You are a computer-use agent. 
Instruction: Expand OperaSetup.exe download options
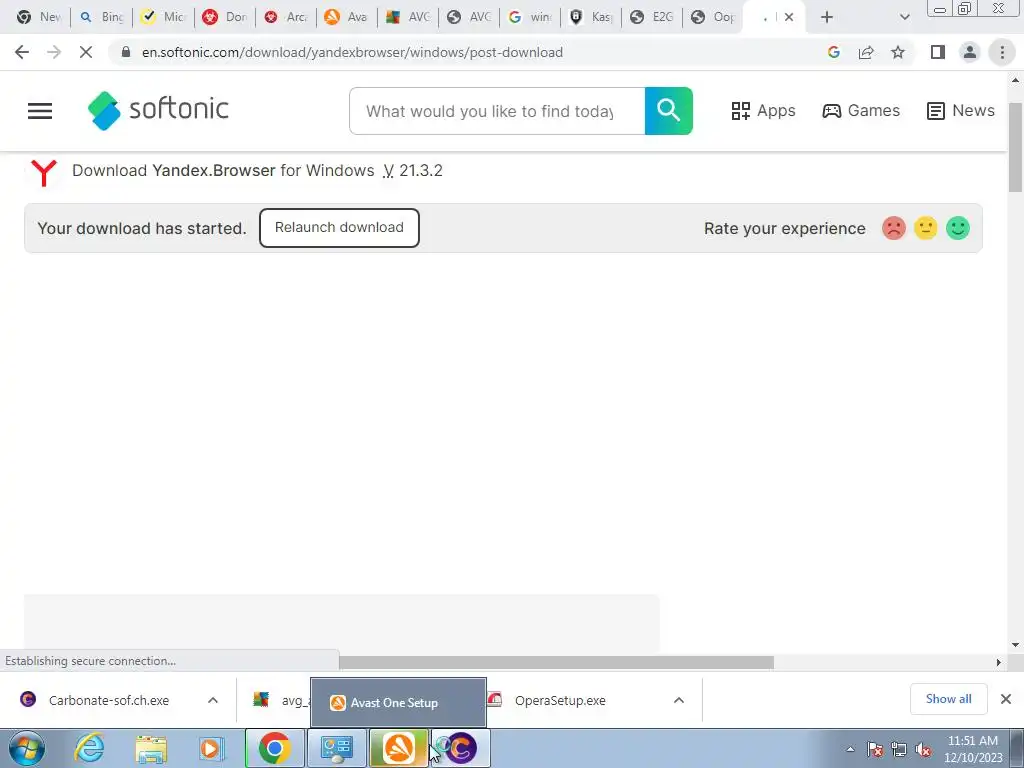pyautogui.click(x=679, y=700)
